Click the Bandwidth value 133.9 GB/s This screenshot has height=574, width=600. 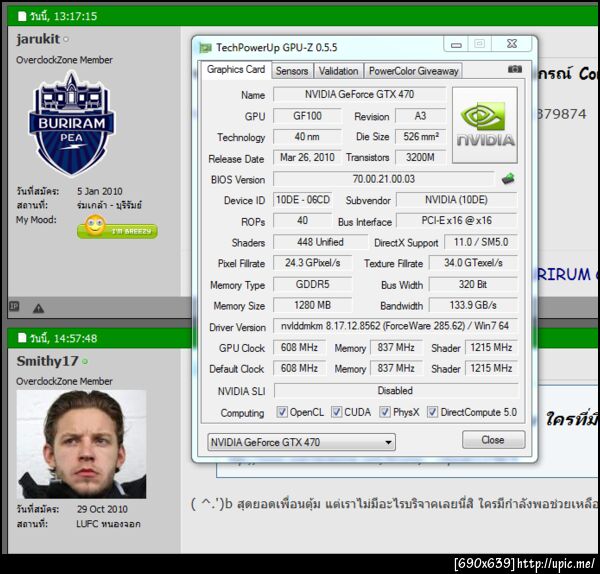(x=473, y=305)
